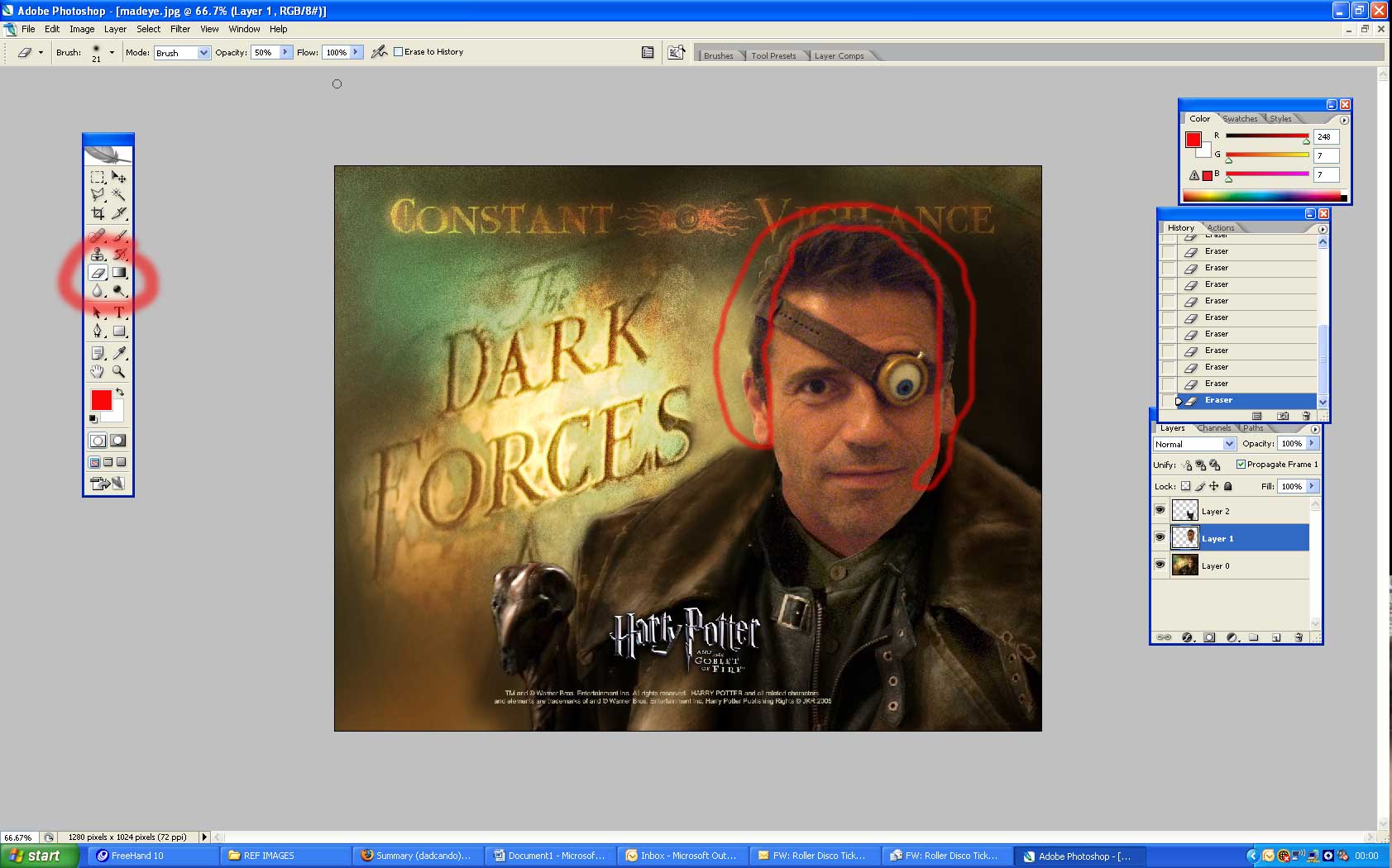Select the Eyedropper tool
Screen dimensions: 1392x868
(119, 353)
